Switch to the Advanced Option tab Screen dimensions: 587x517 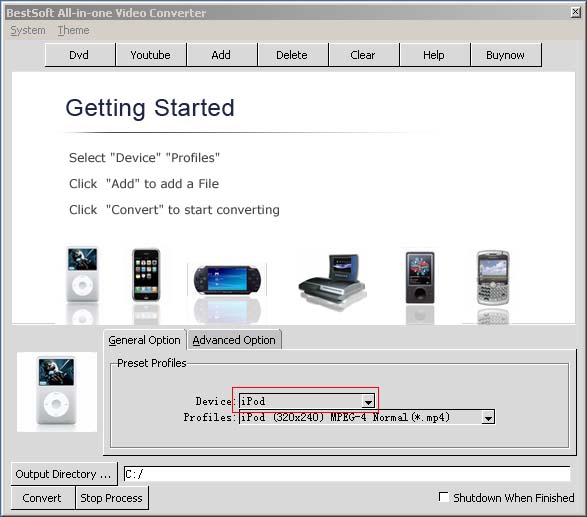(234, 340)
